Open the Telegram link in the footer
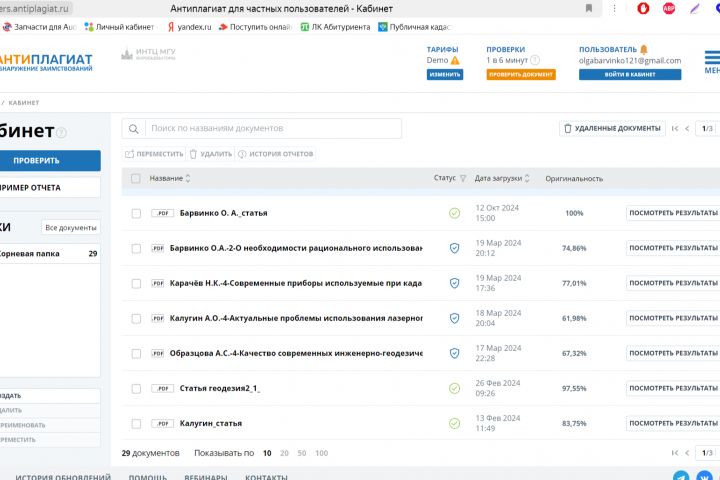This screenshot has height=480, width=720. tap(681, 476)
